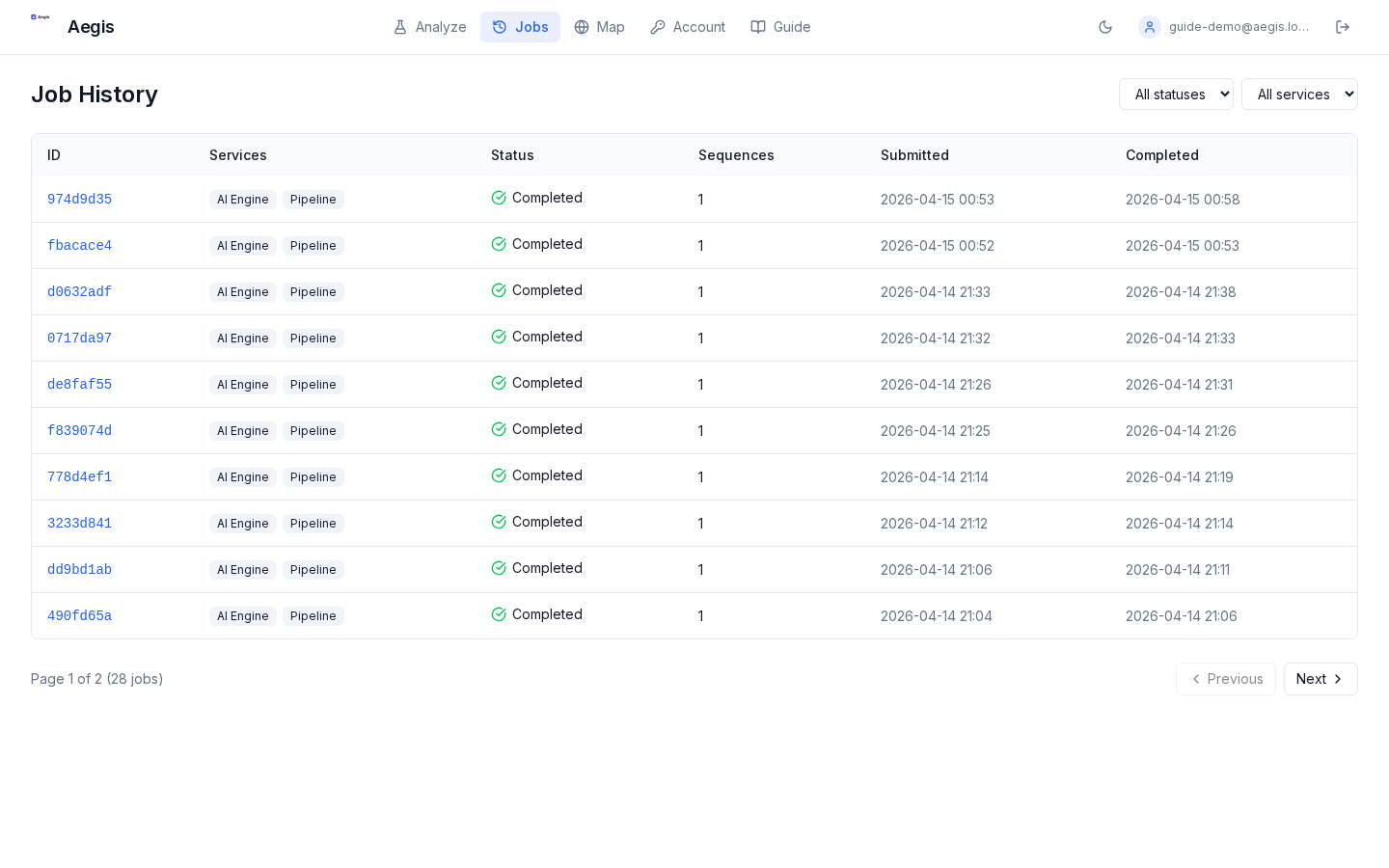This screenshot has height=868, width=1389.
Task: Click the logout icon at top right
Action: pos(1343,27)
